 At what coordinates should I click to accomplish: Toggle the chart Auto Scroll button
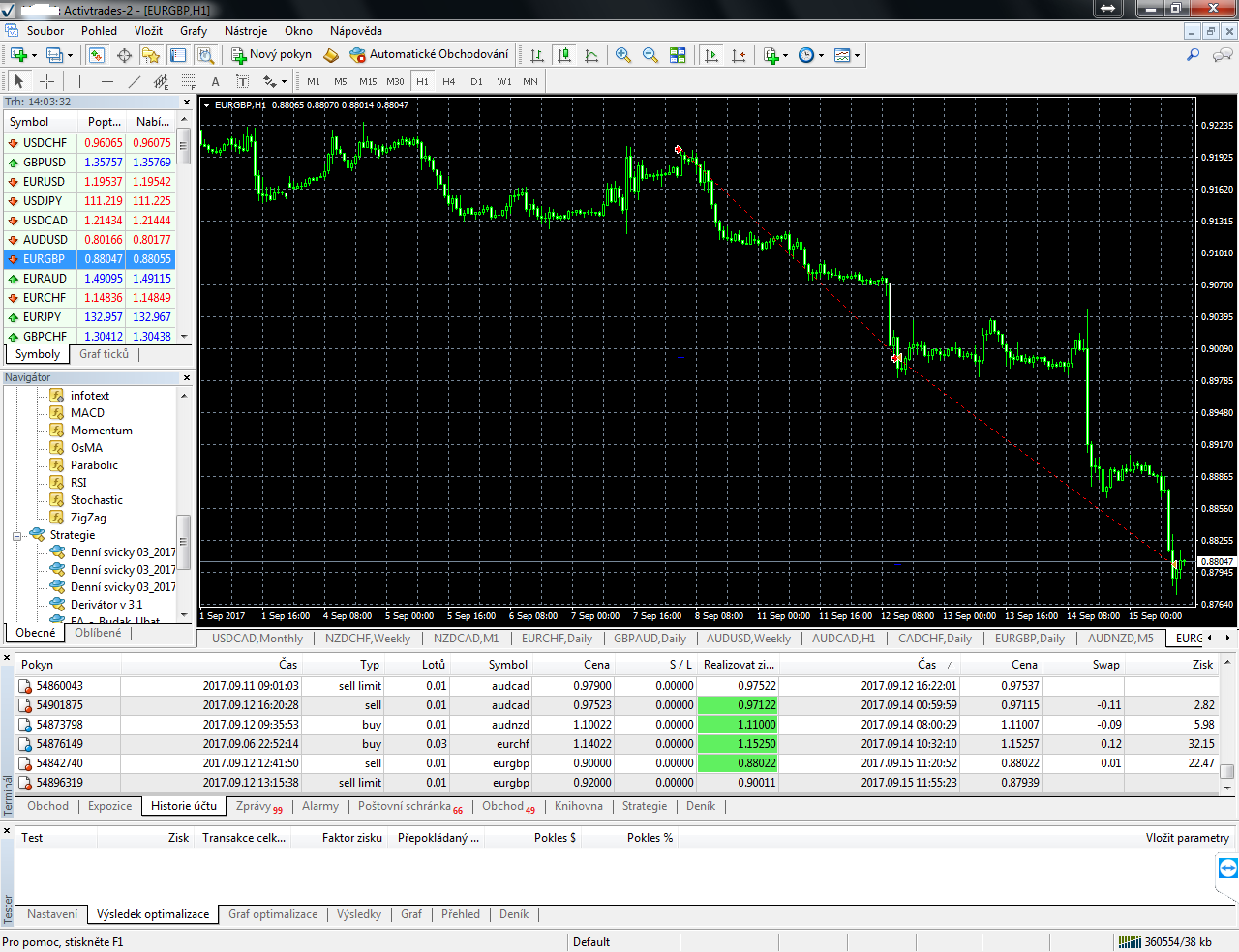[x=711, y=55]
